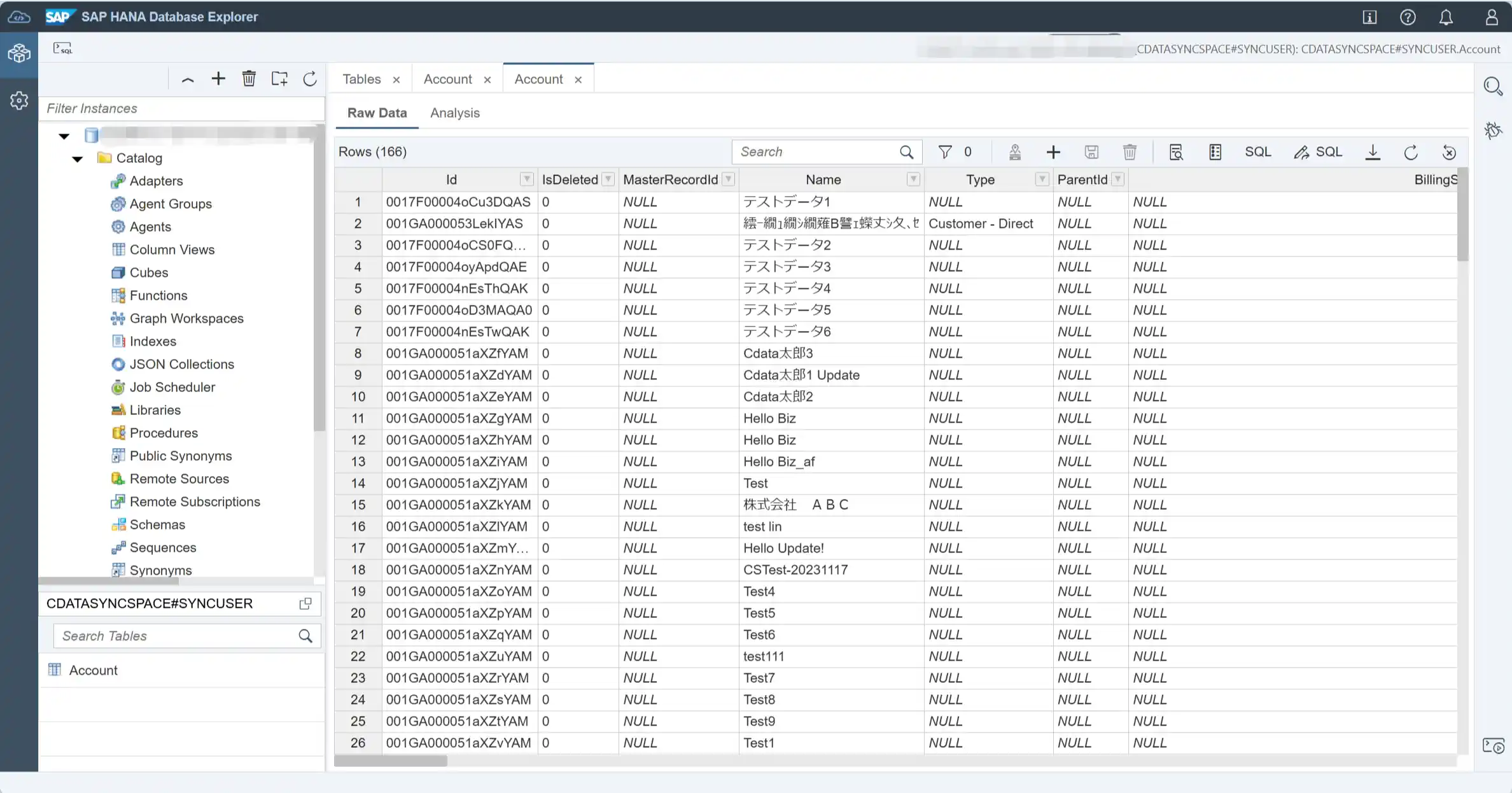Select the Account table in list
This screenshot has width=1512, height=793.
[x=93, y=670]
